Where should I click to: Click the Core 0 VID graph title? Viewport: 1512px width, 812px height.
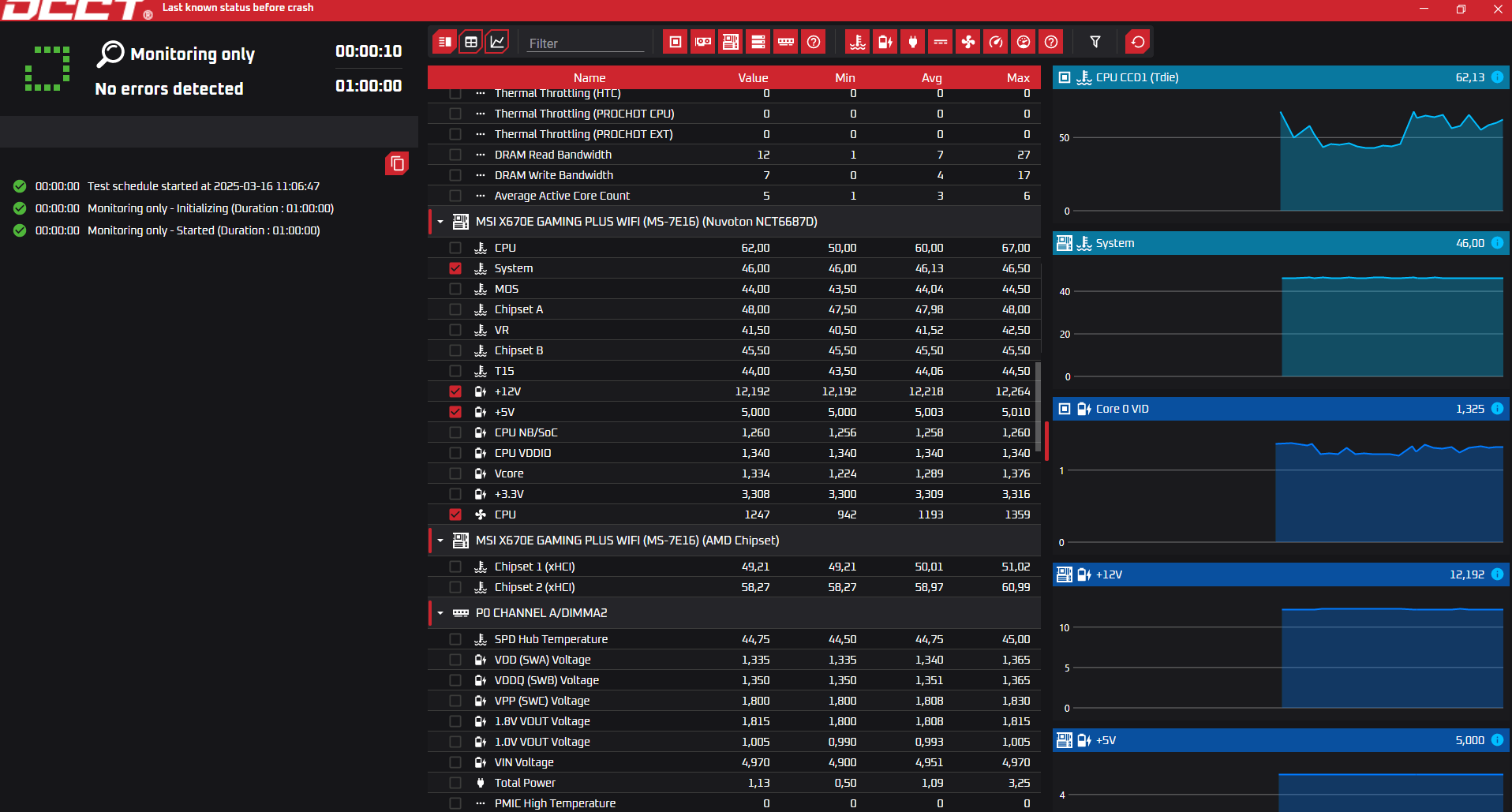pos(1122,409)
